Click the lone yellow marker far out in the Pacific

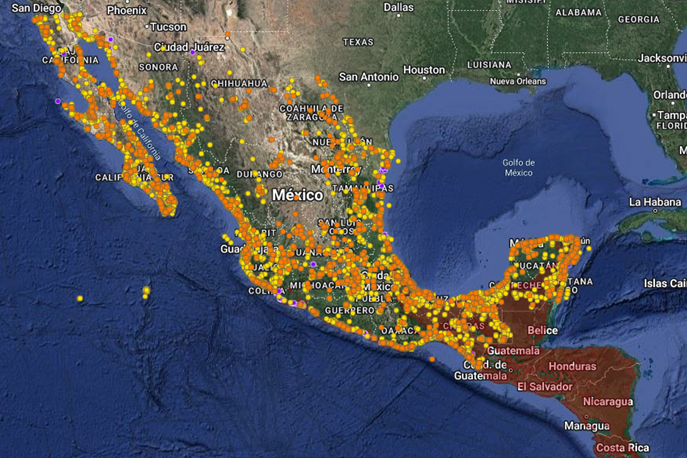pos(80,298)
